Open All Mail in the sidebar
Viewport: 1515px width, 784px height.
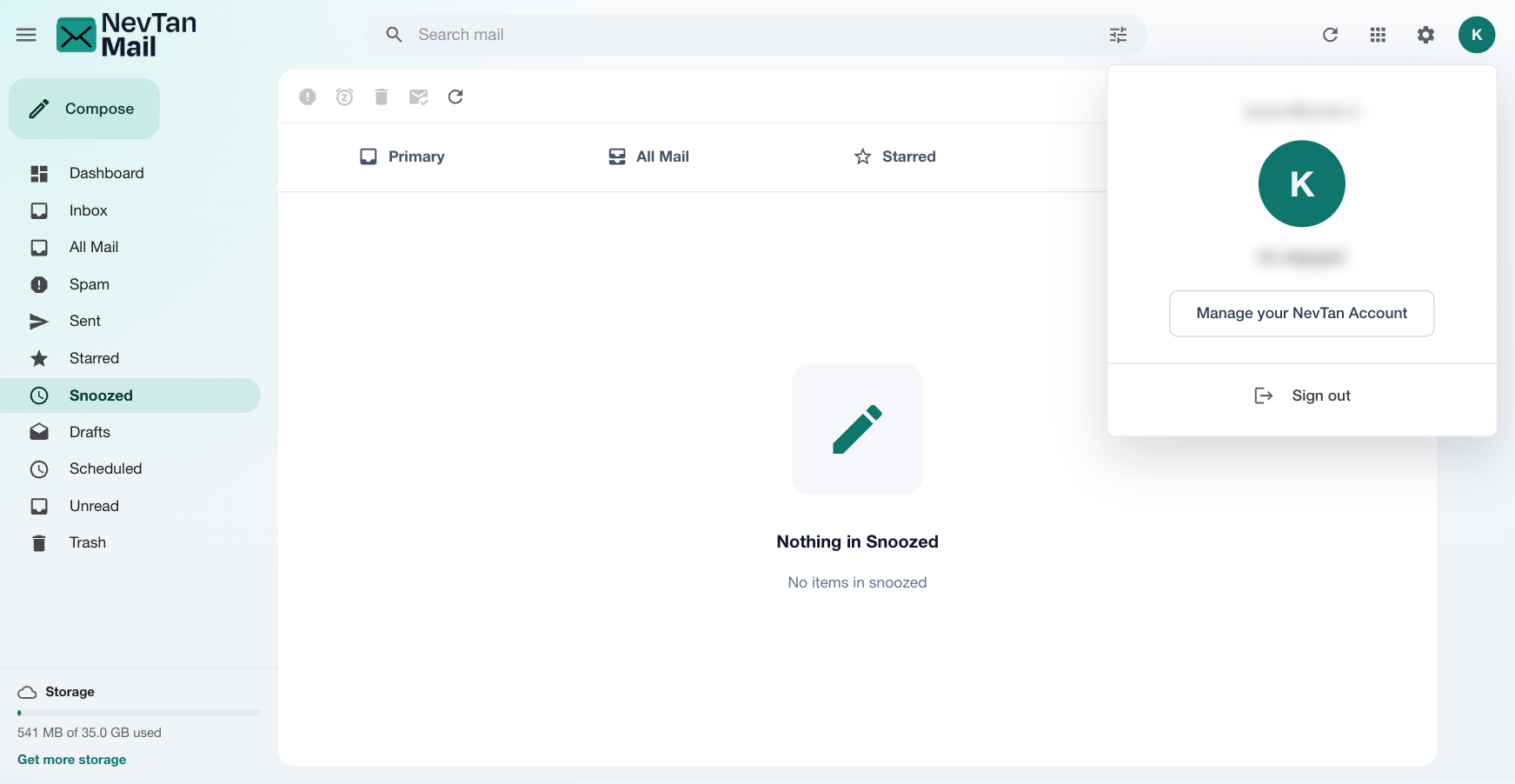click(x=130, y=247)
